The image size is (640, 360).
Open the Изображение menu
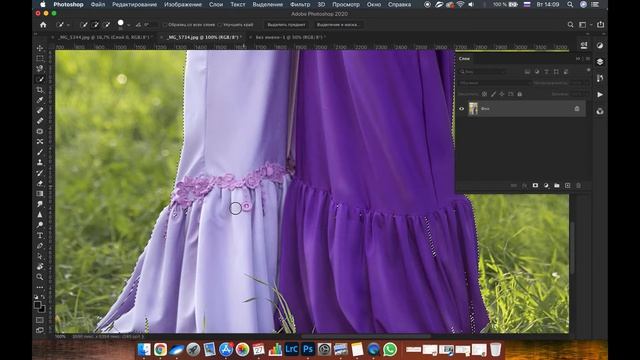[x=183, y=4]
